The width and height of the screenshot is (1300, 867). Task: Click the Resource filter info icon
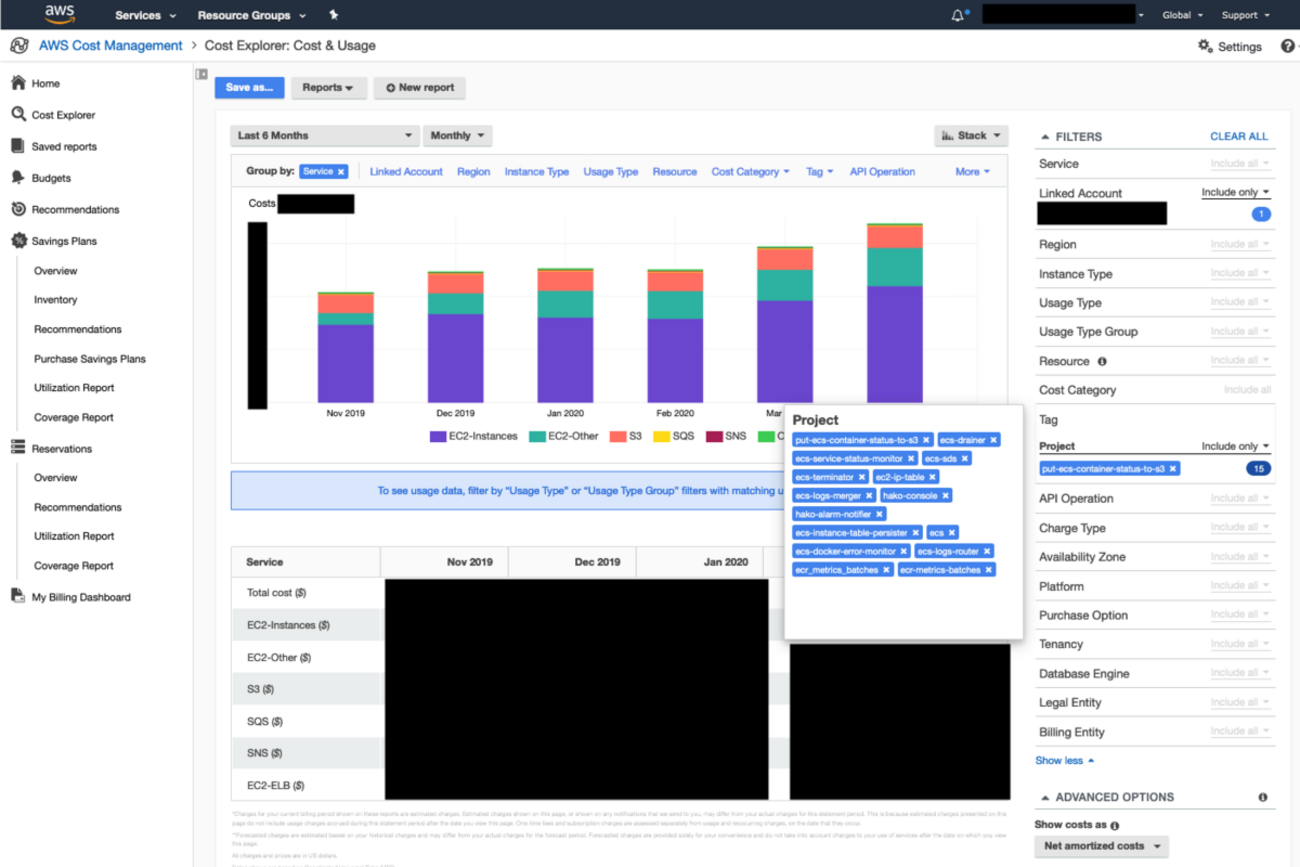pos(1102,361)
